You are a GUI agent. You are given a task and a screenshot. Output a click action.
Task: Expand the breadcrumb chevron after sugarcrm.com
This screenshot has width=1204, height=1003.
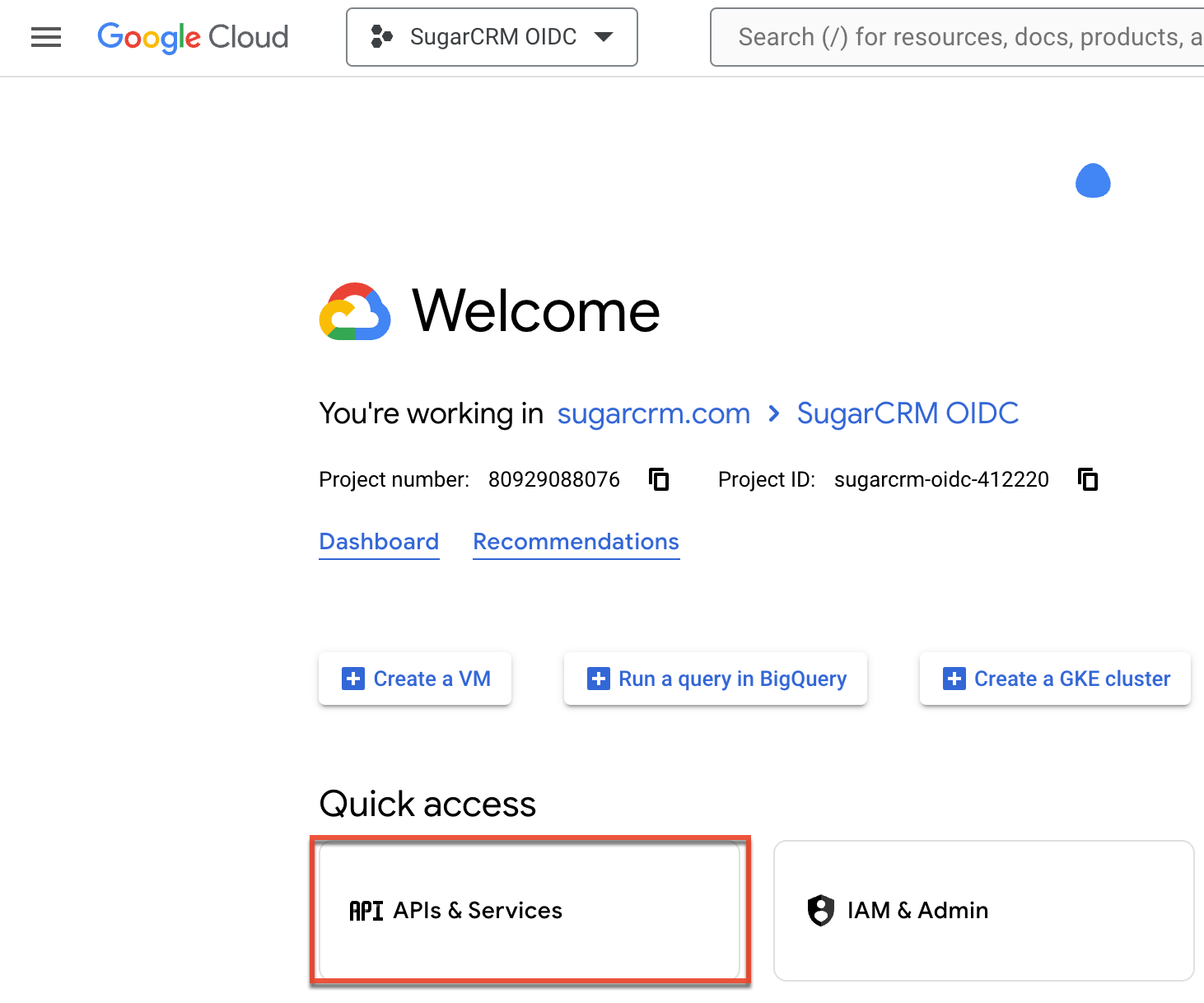[x=773, y=414]
